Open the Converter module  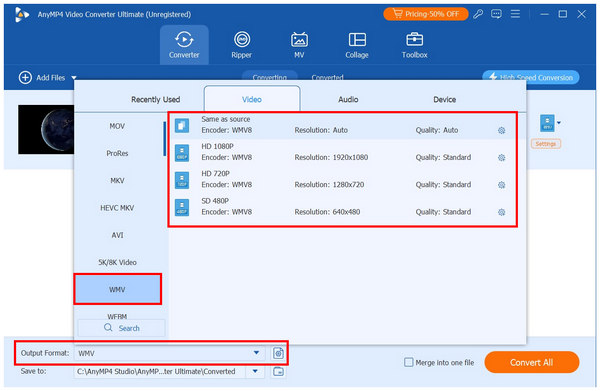(184, 45)
